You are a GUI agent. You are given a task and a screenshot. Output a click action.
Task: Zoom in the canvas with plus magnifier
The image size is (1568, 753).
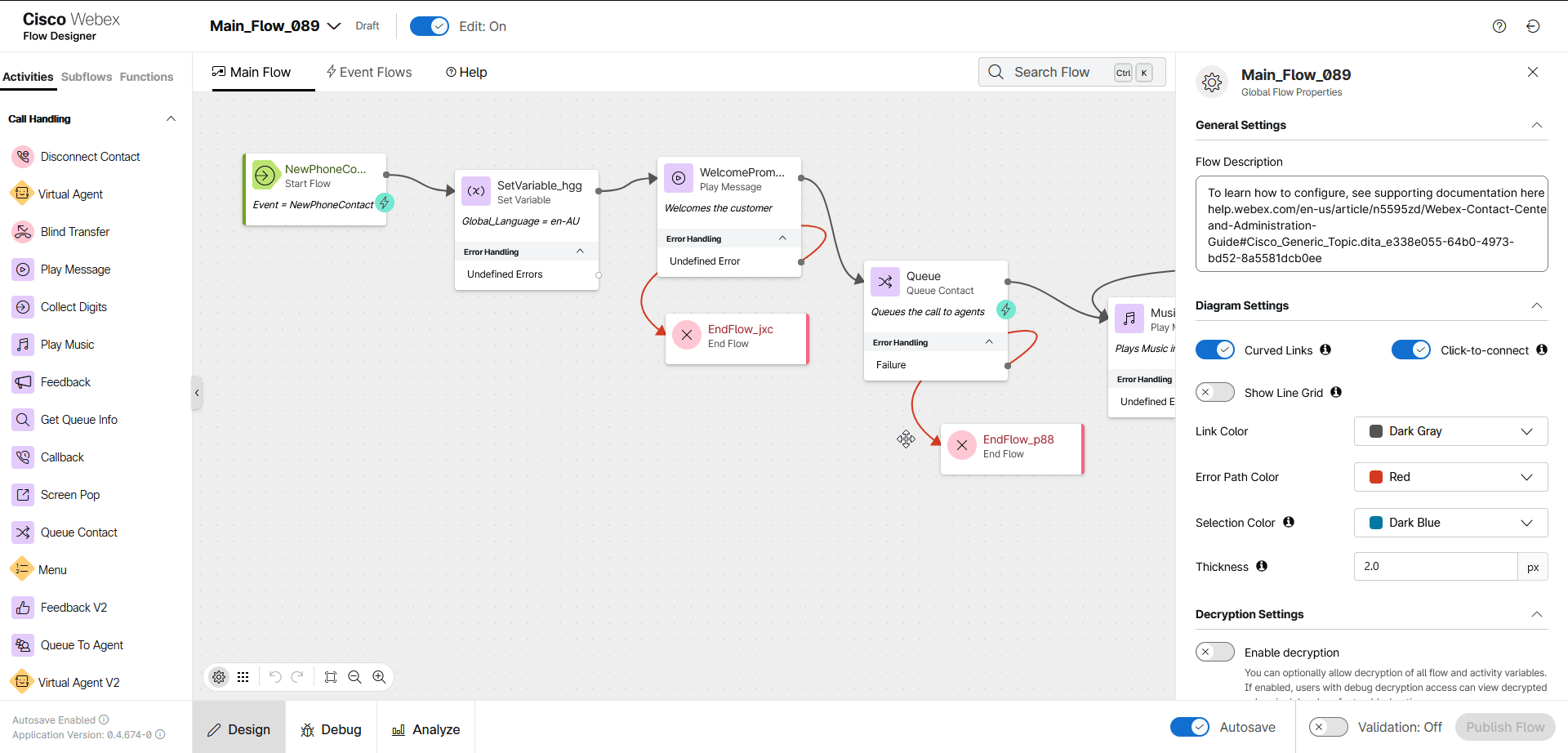point(379,677)
